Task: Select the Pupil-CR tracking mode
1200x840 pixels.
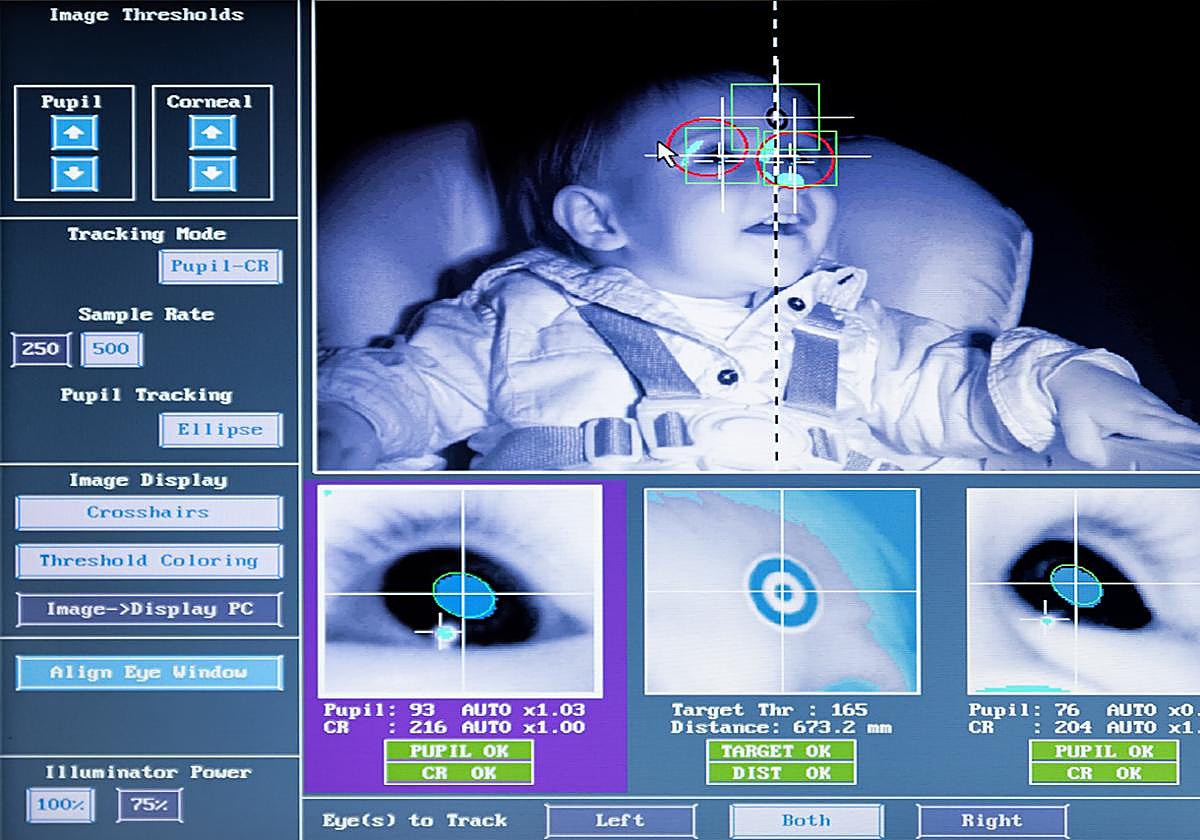Action: 220,267
